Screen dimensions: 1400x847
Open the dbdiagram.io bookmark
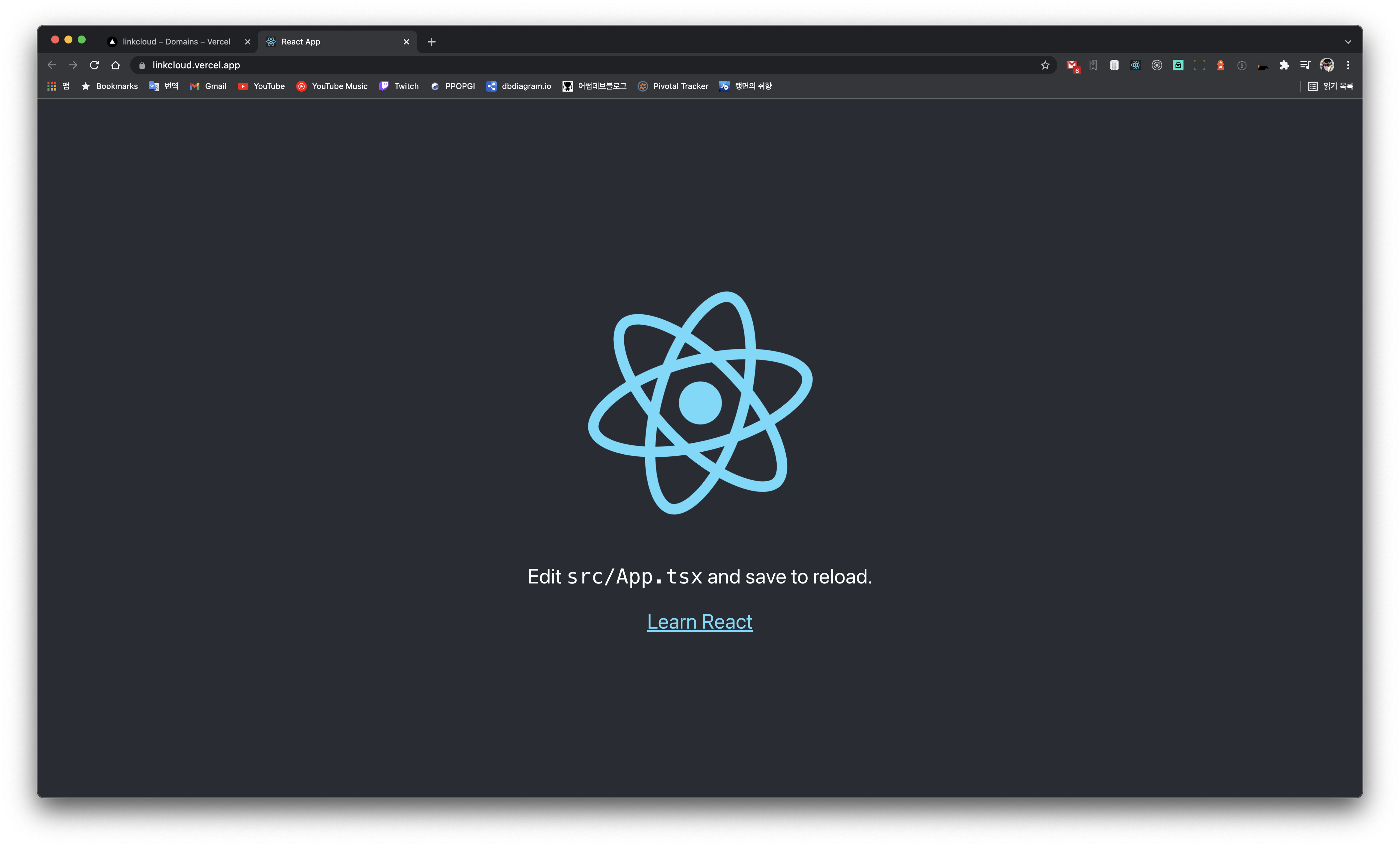pyautogui.click(x=519, y=86)
